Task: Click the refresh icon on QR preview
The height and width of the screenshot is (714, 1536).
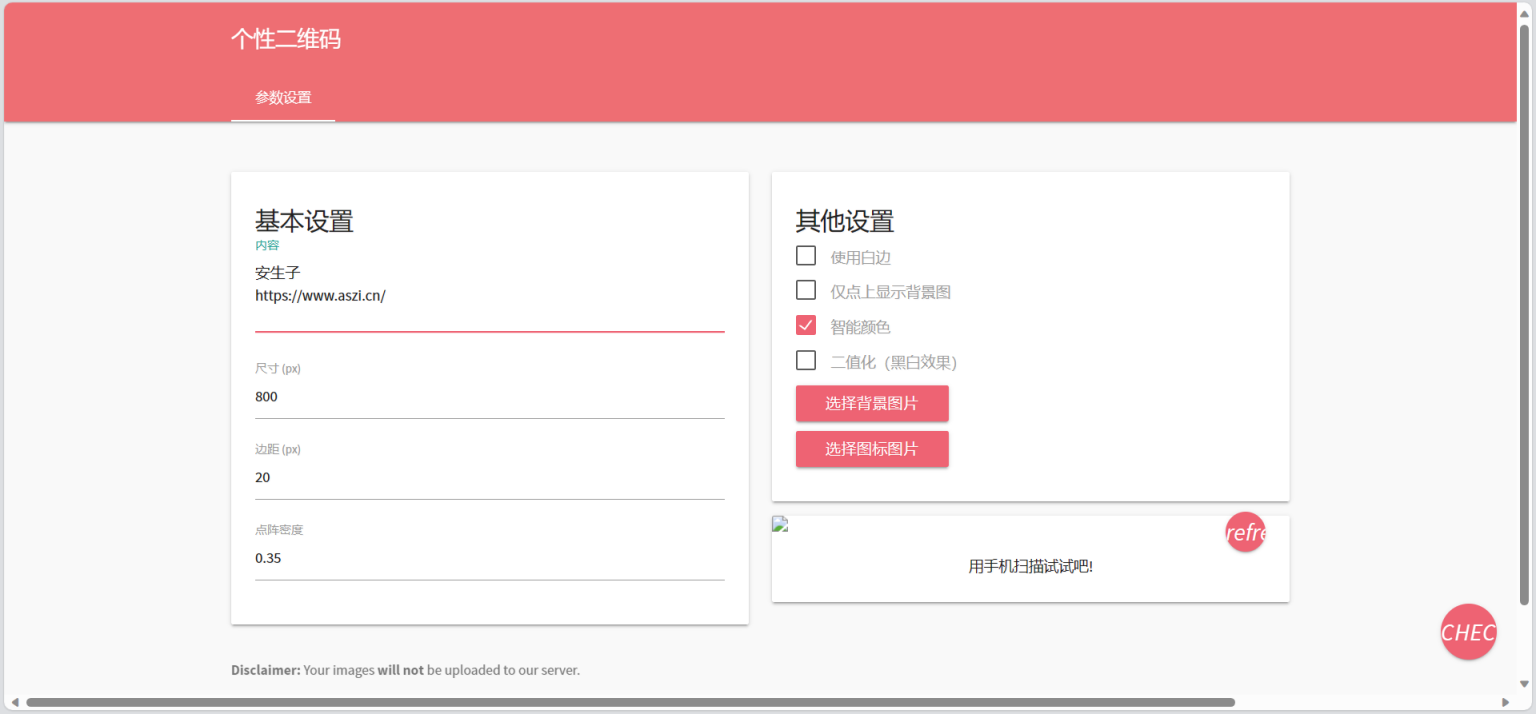Action: [x=1245, y=532]
